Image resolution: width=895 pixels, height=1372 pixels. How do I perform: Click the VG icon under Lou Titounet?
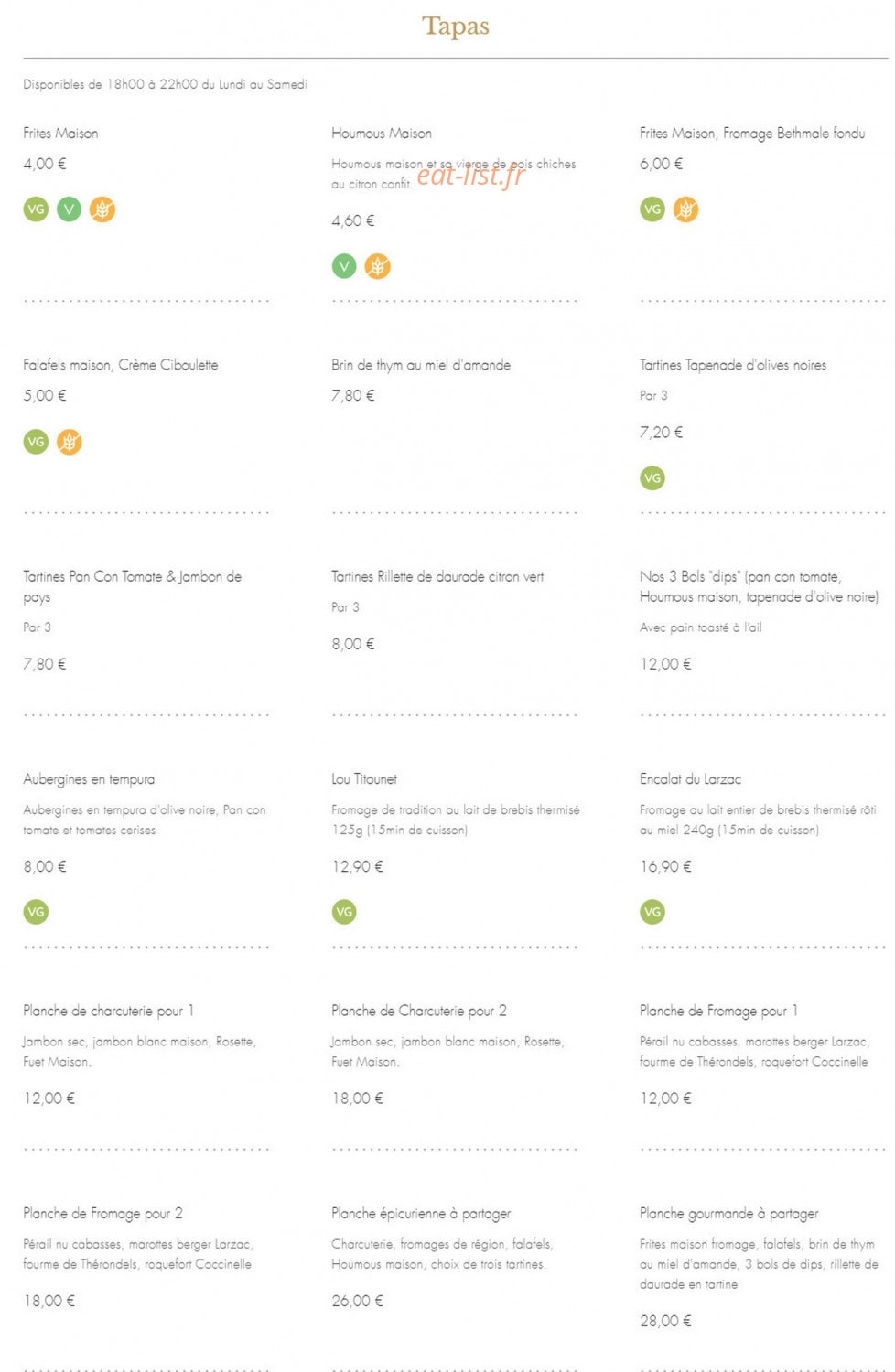344,912
